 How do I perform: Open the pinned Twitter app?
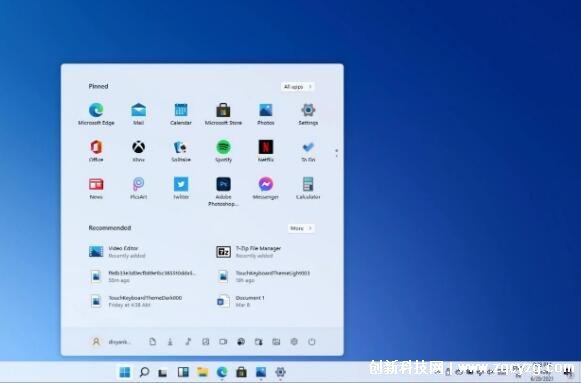tap(181, 188)
